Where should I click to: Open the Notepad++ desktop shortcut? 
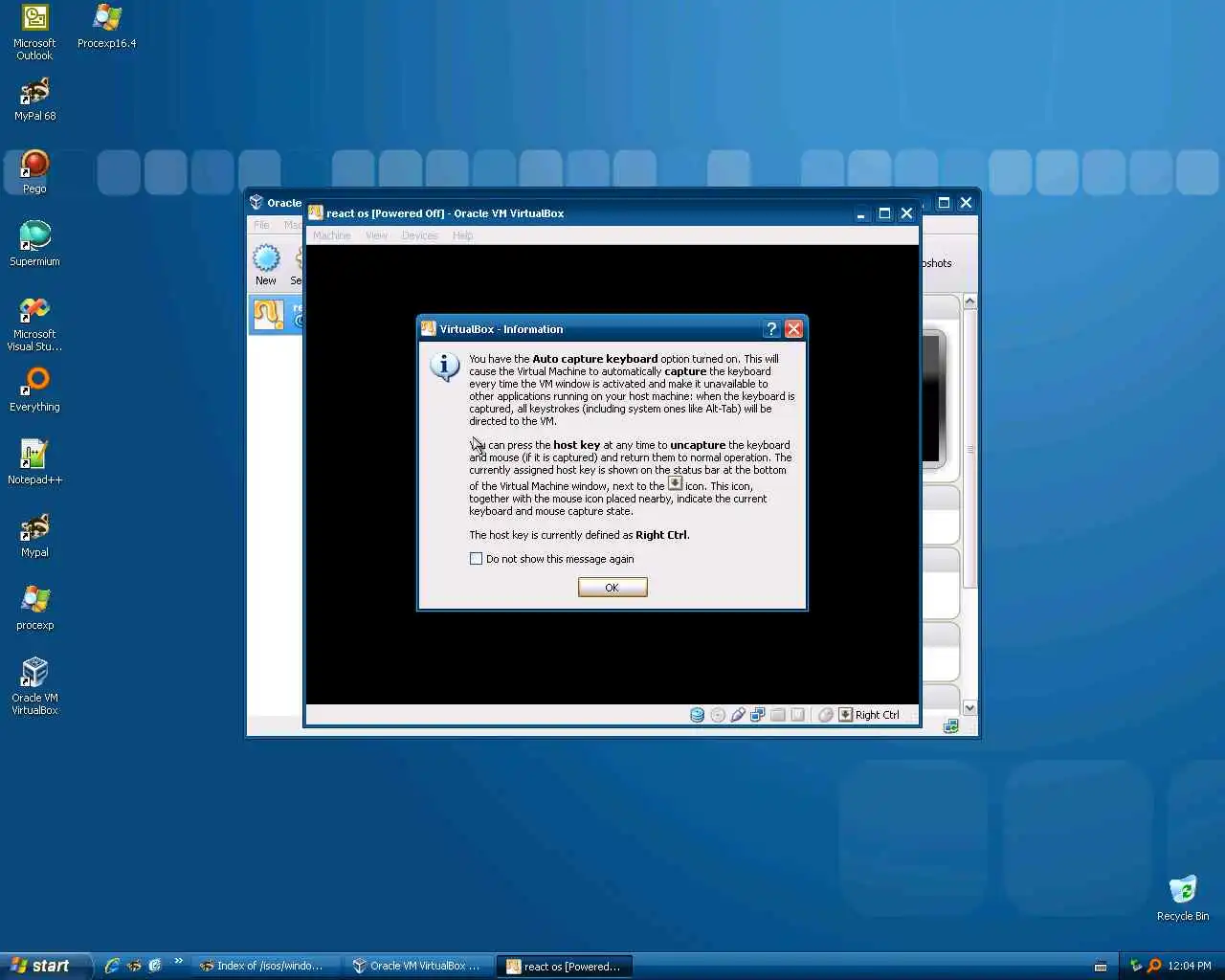point(34,463)
